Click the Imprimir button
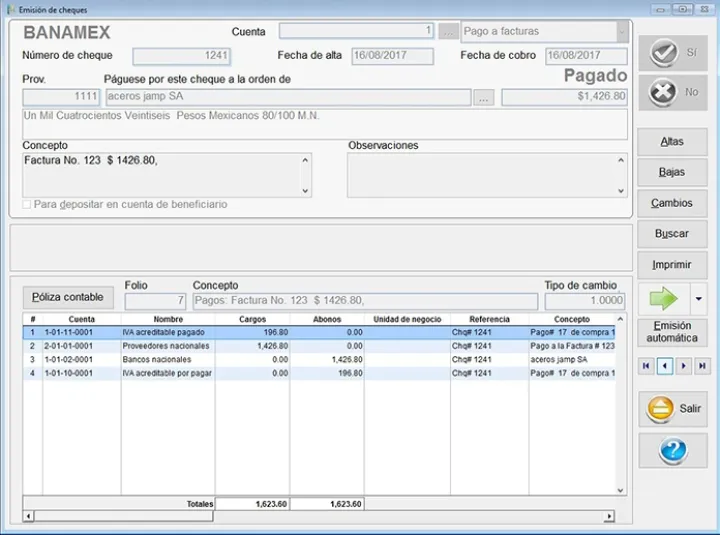The width and height of the screenshot is (720, 535). 672,265
